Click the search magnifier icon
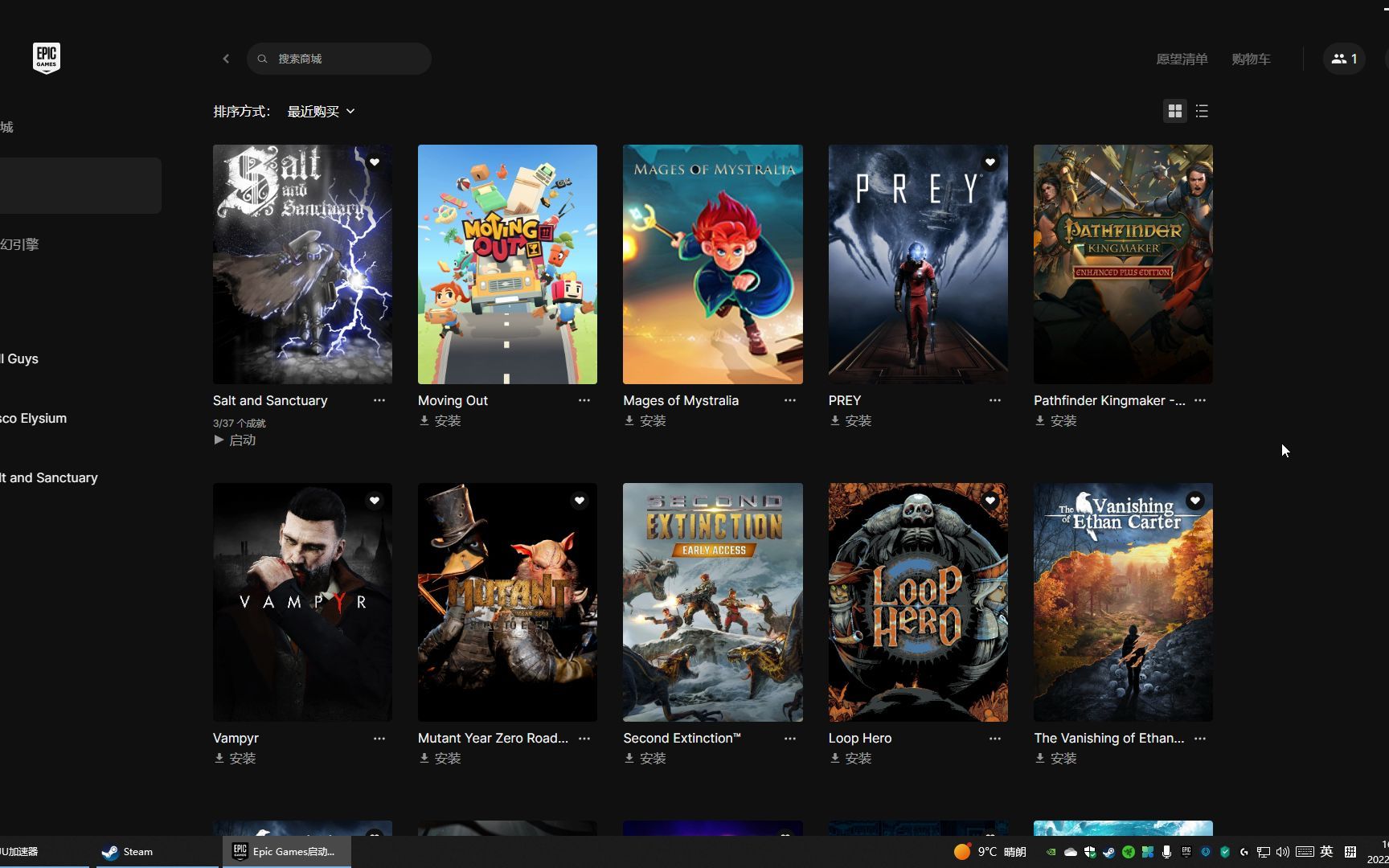Screen dimensions: 1389x868 point(262,59)
